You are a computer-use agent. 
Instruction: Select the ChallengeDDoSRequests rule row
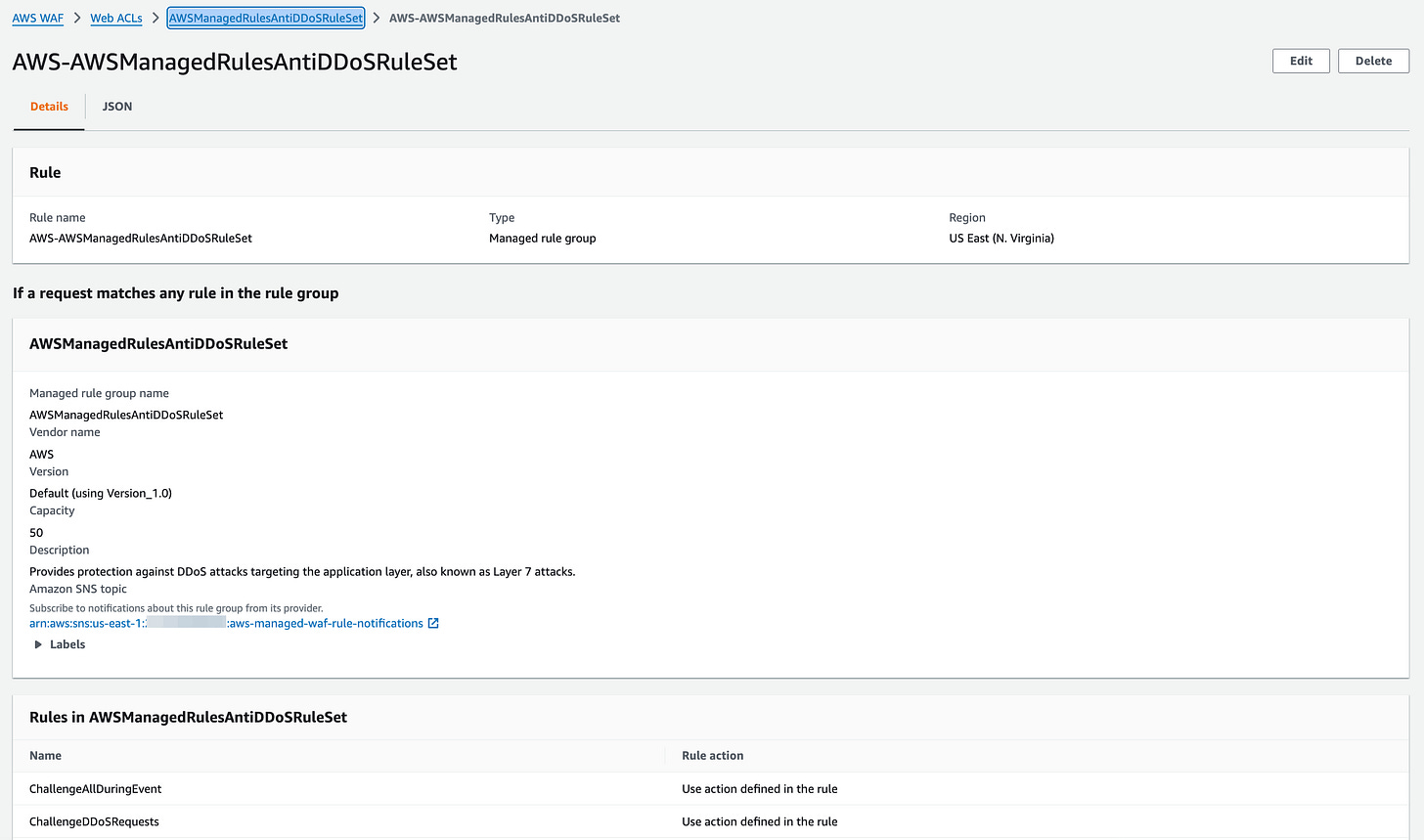click(x=710, y=821)
